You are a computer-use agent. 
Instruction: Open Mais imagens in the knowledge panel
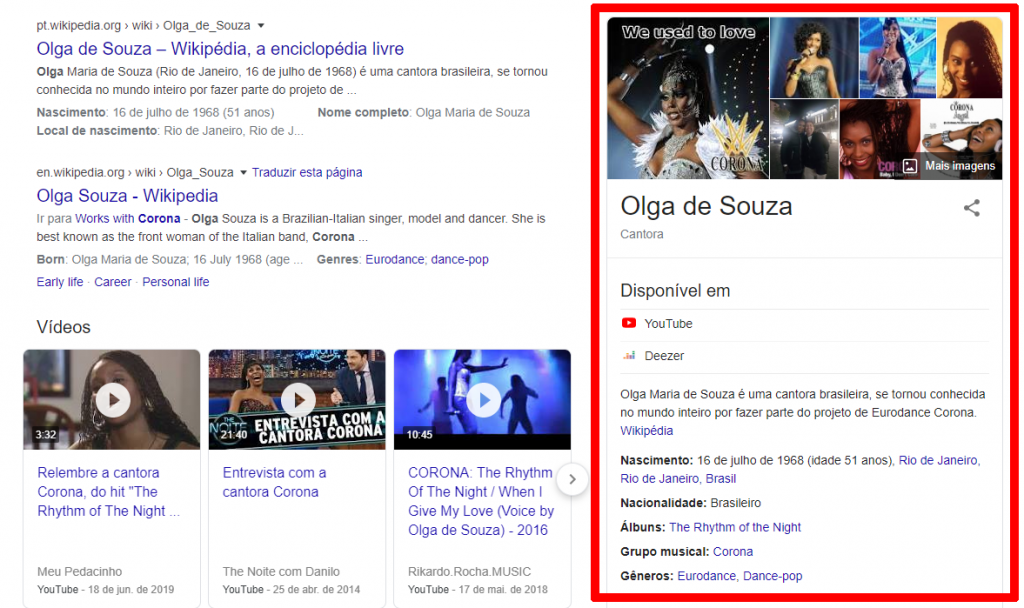click(x=948, y=166)
